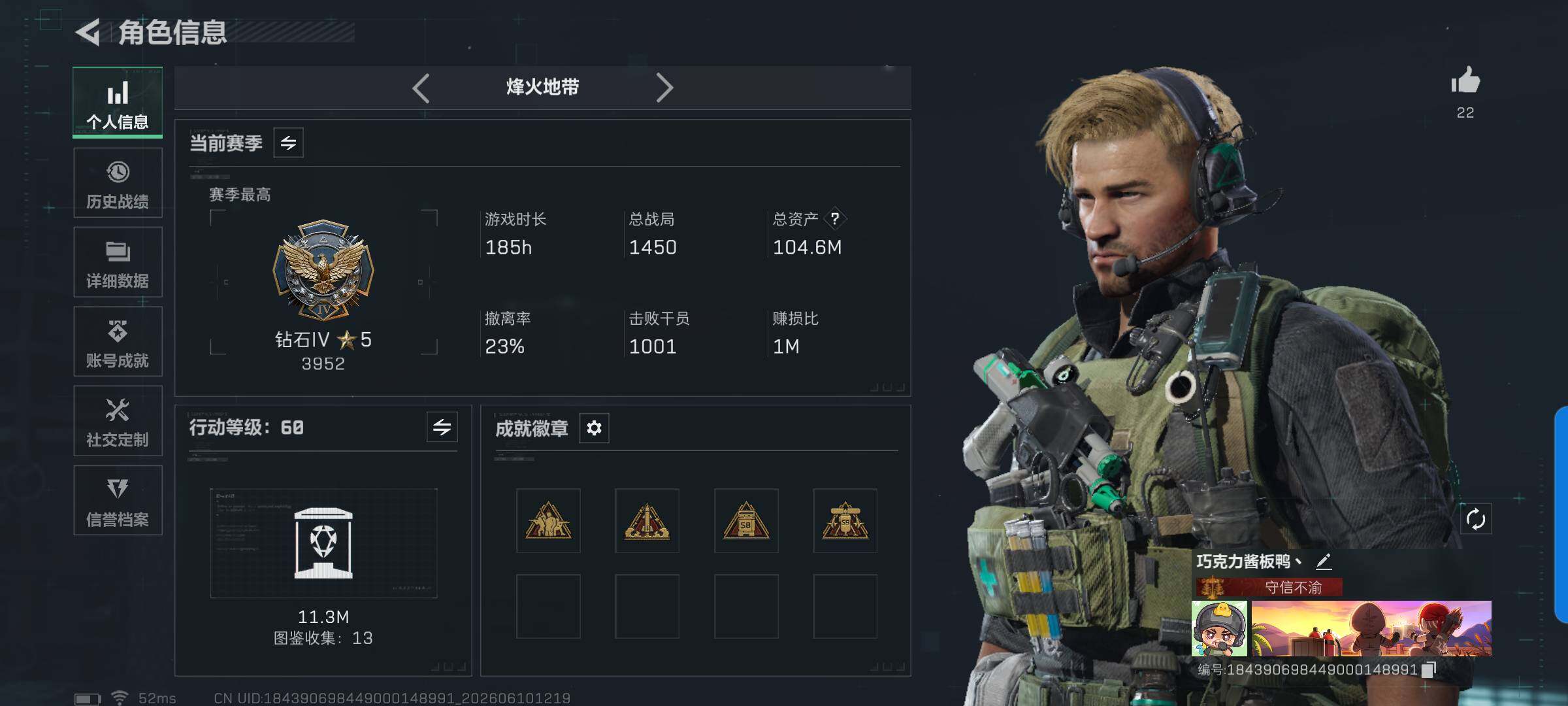Image resolution: width=1568 pixels, height=706 pixels.
Task: Open 成就徽章 gear settings
Action: point(594,428)
